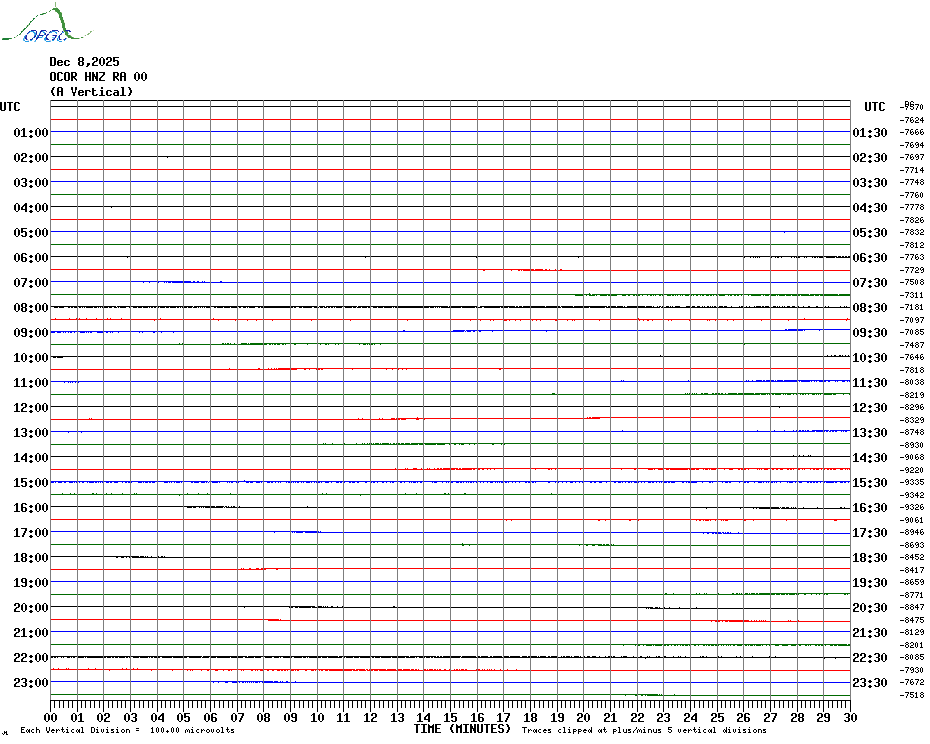Select the 08:00 hour label on left
This screenshot has height=744, width=930.
tap(31, 308)
